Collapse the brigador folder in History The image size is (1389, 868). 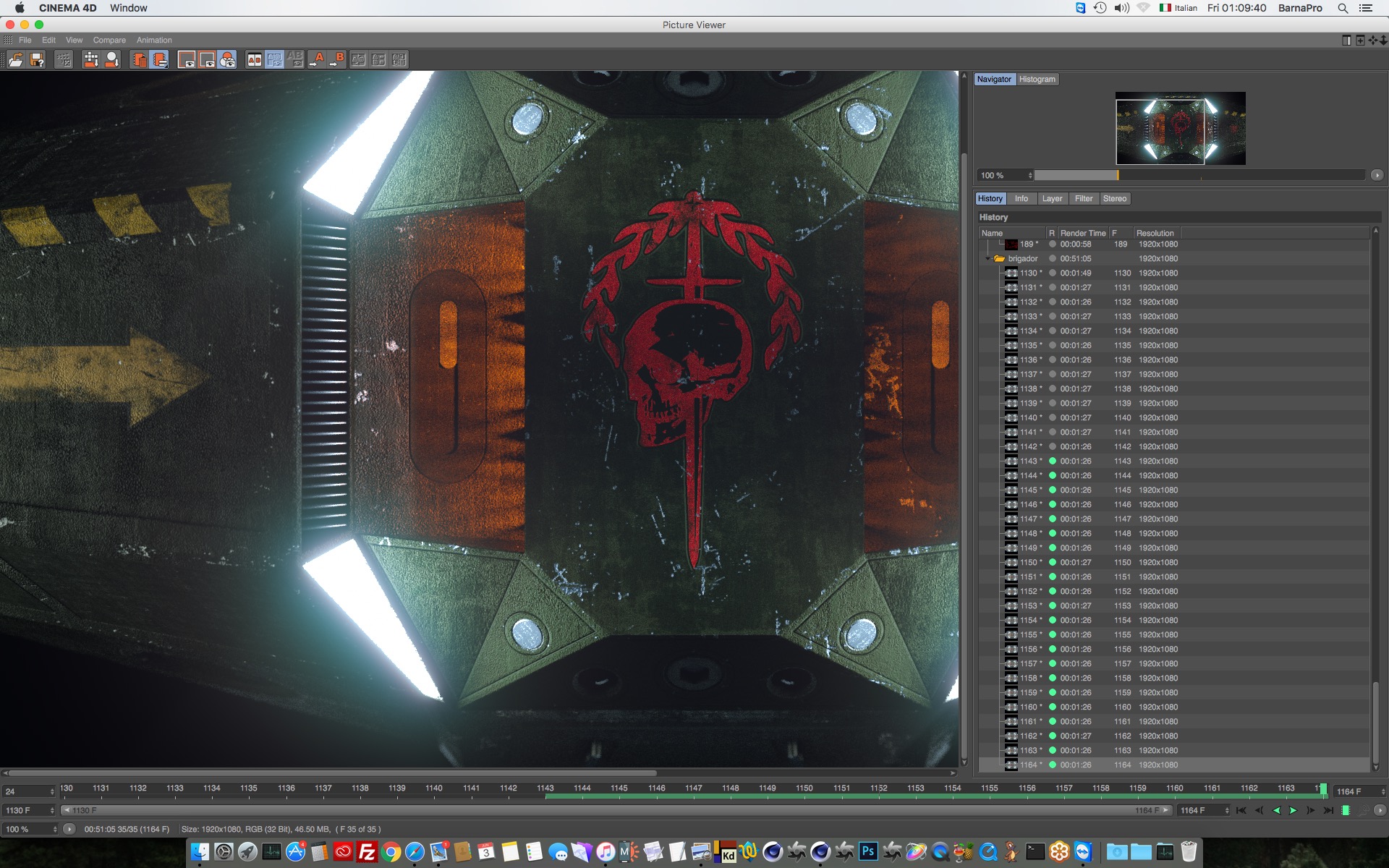click(988, 258)
